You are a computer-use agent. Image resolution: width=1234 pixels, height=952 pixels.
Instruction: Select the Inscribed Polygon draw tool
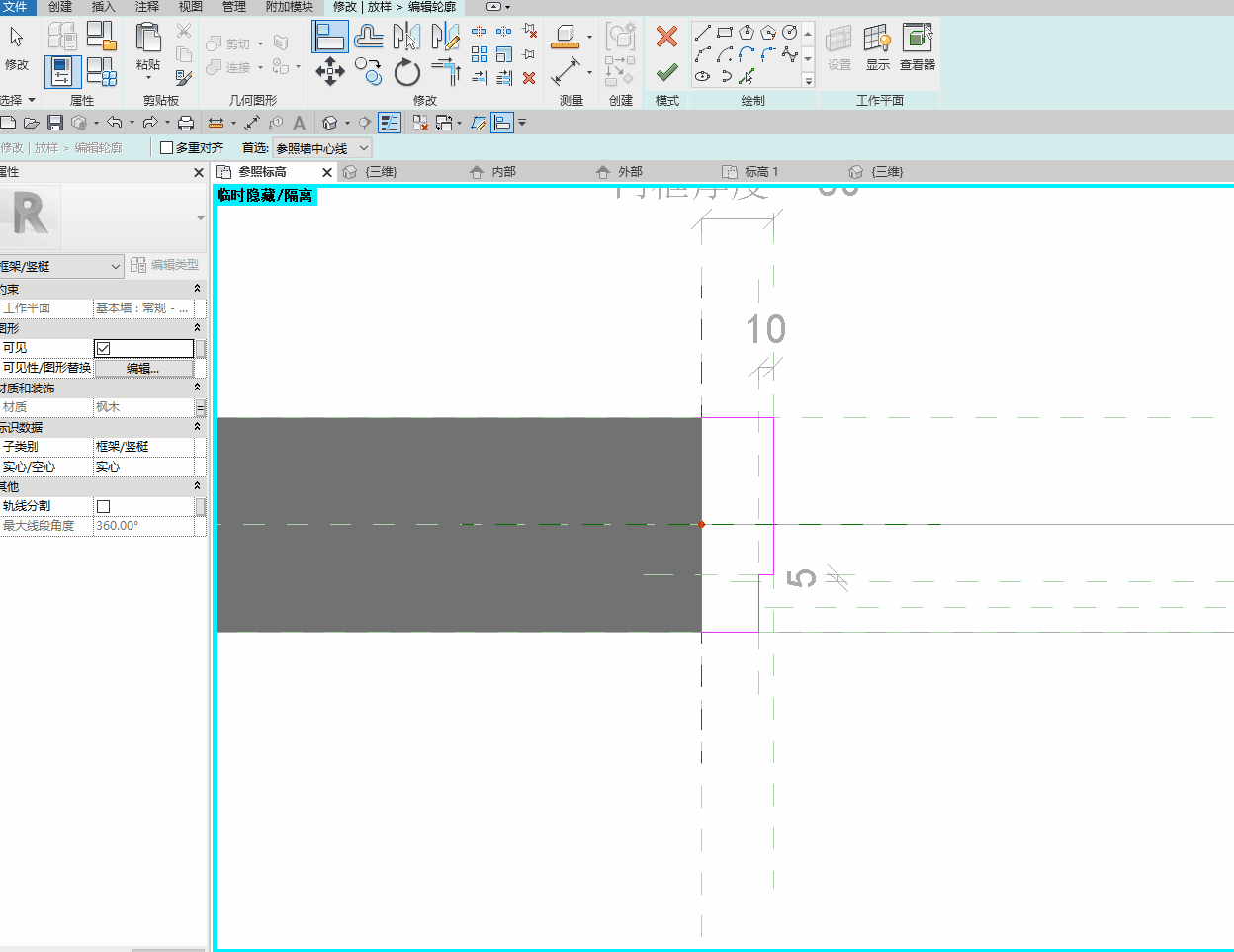pyautogui.click(x=747, y=32)
